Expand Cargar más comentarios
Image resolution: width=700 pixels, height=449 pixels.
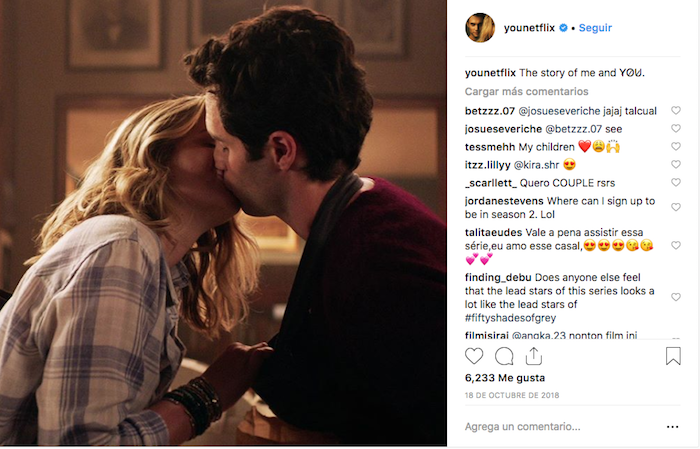click(526, 91)
